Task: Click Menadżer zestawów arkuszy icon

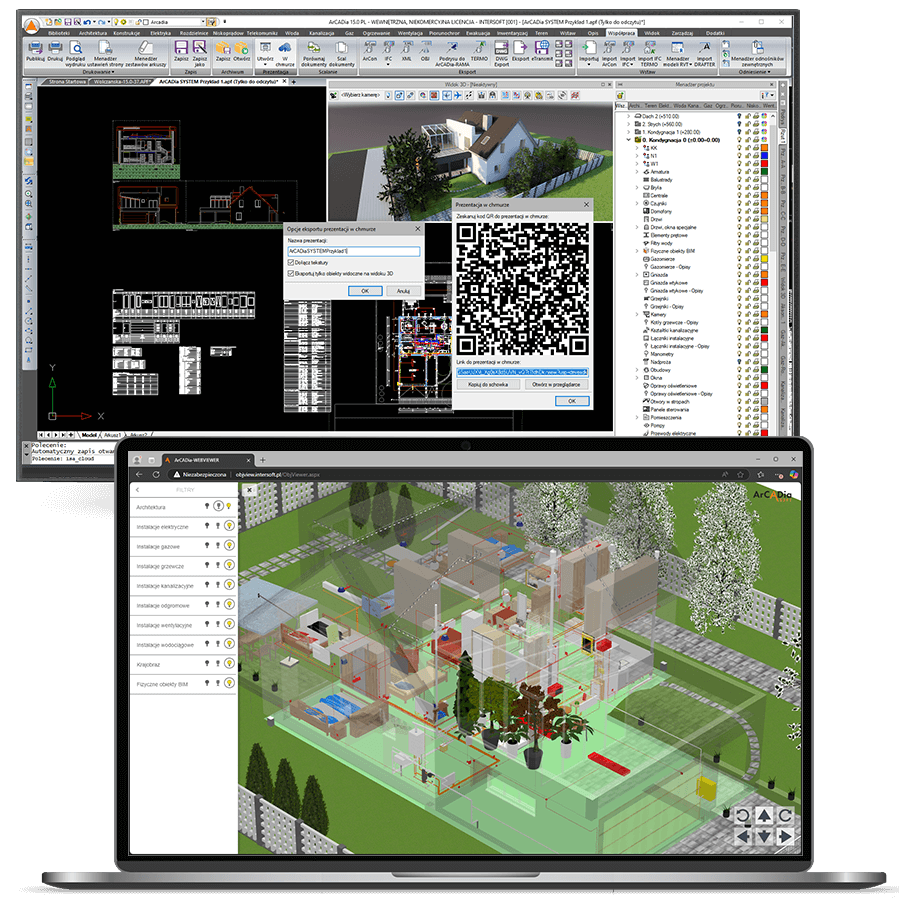Action: point(146,48)
